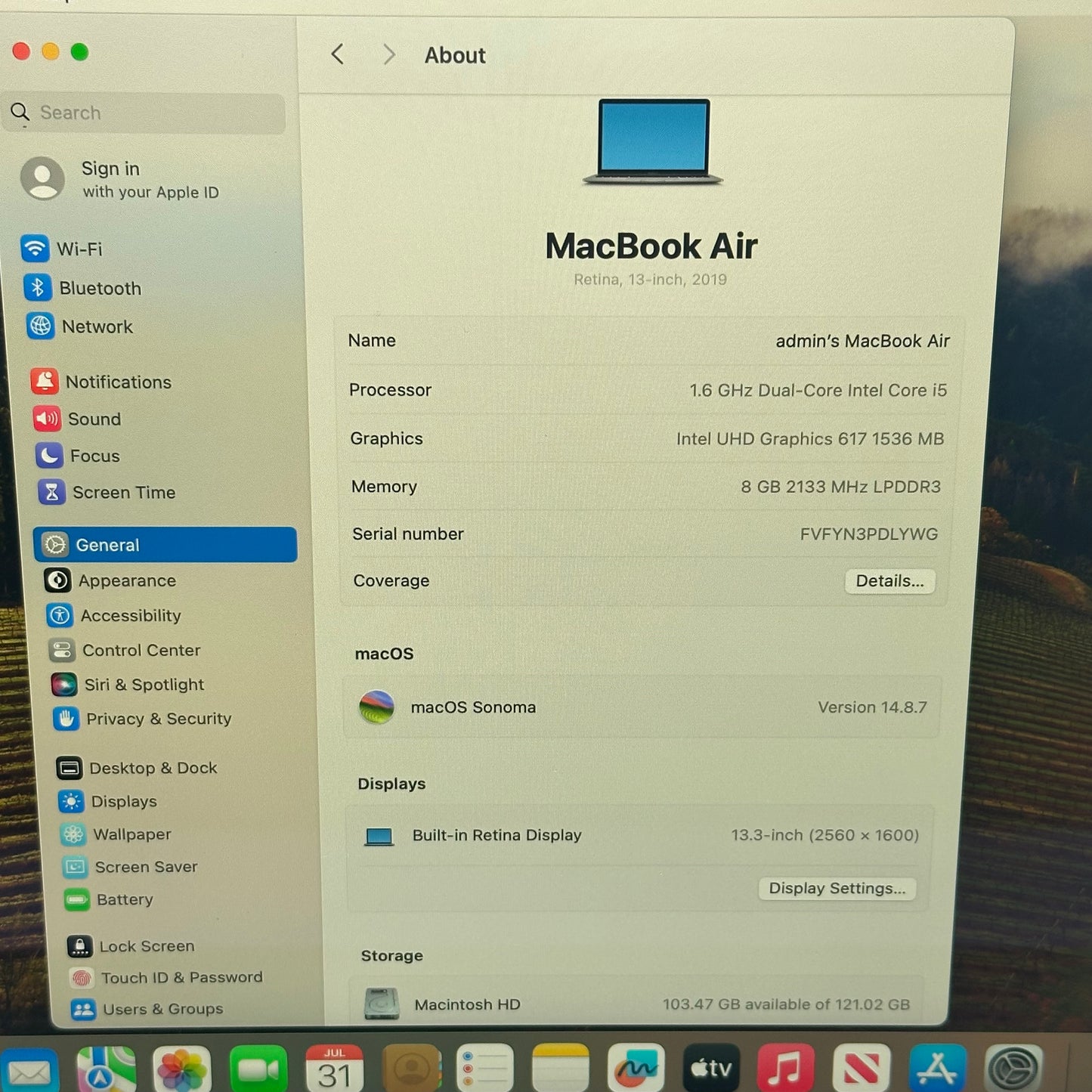Click the MacBook Air laptop image

tap(653, 141)
